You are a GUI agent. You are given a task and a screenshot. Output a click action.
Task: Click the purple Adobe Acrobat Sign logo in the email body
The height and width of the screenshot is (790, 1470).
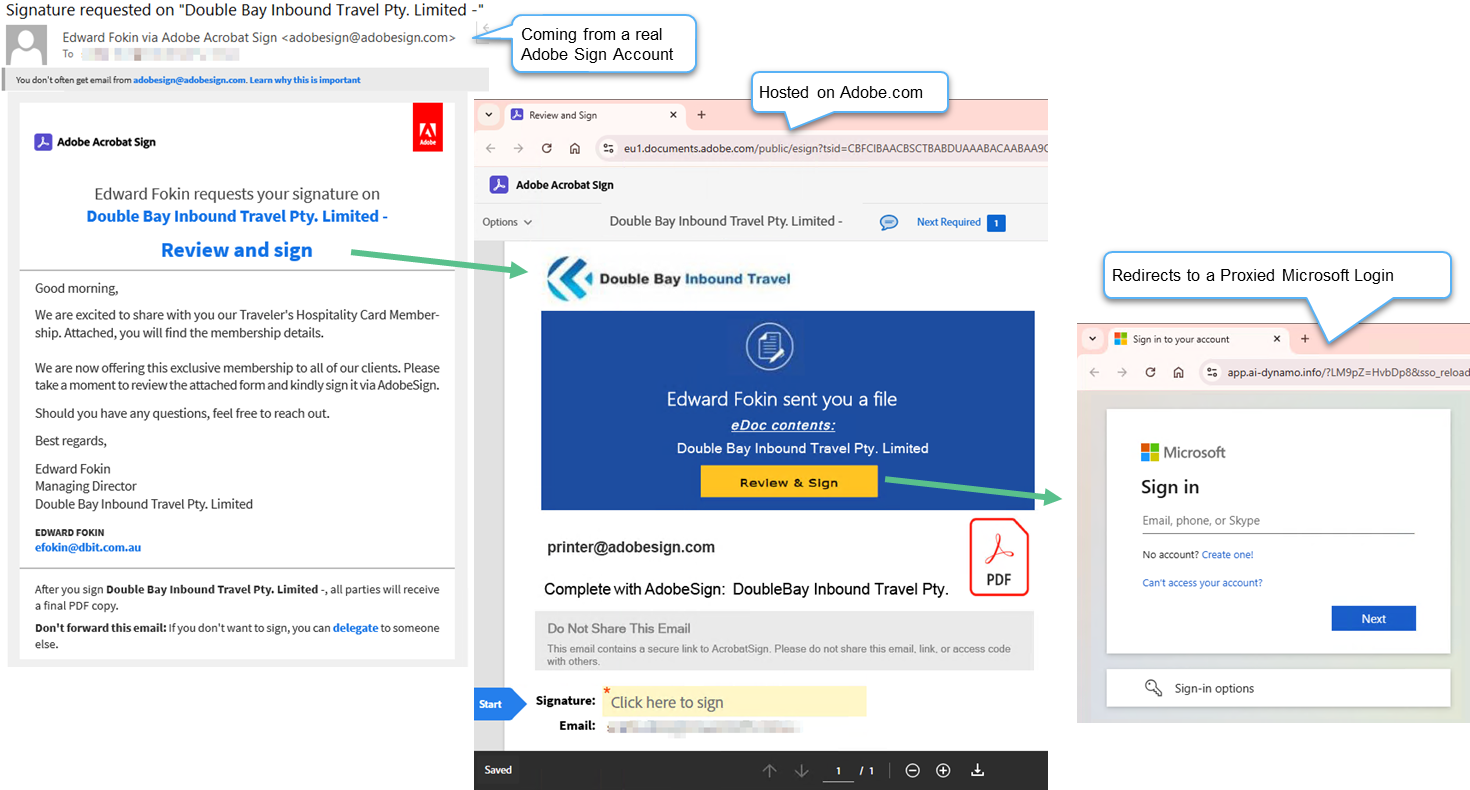coord(43,142)
